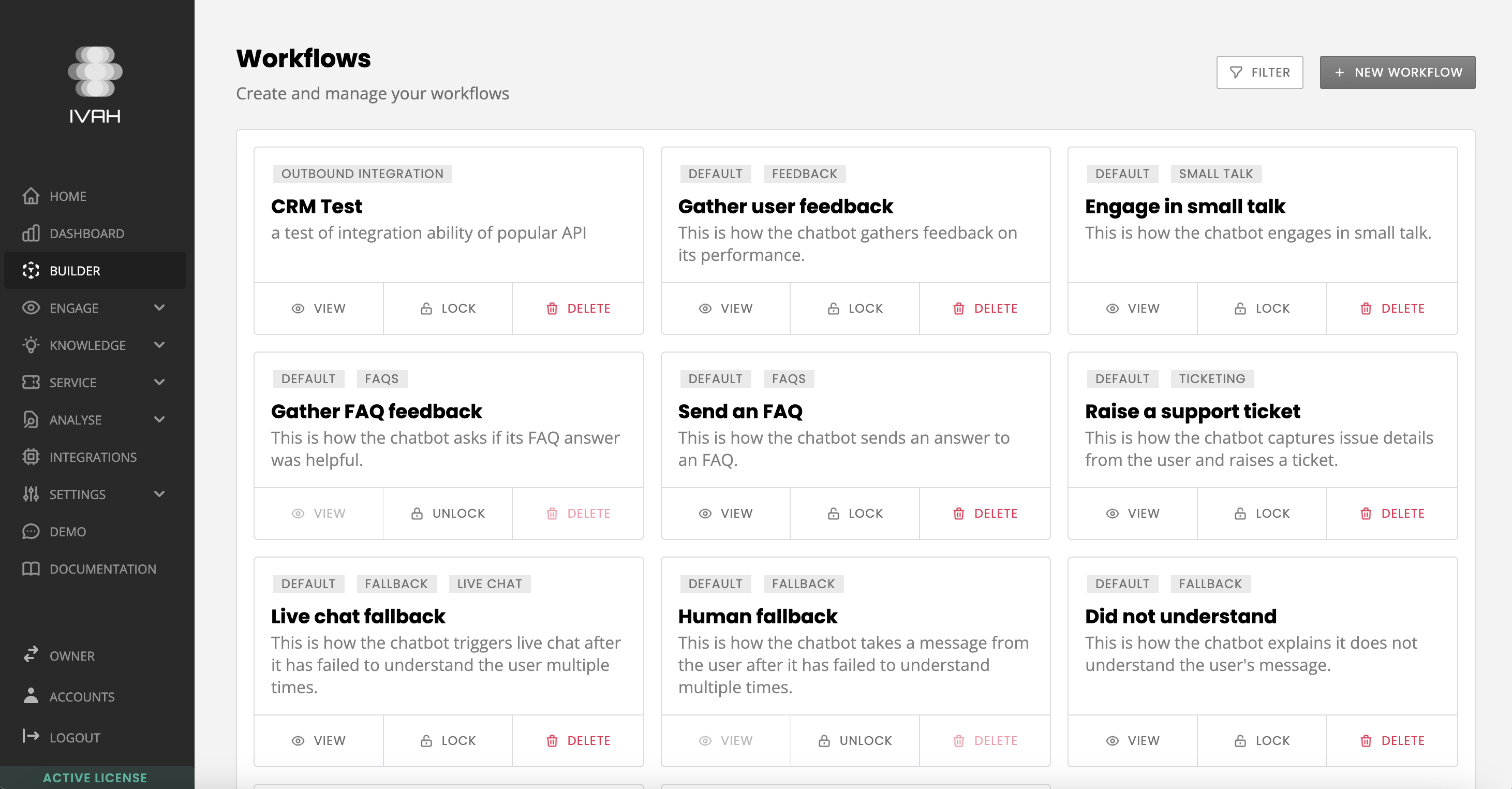Delete the Raise a support ticket workflow
The width and height of the screenshot is (1512, 789).
coord(1391,514)
